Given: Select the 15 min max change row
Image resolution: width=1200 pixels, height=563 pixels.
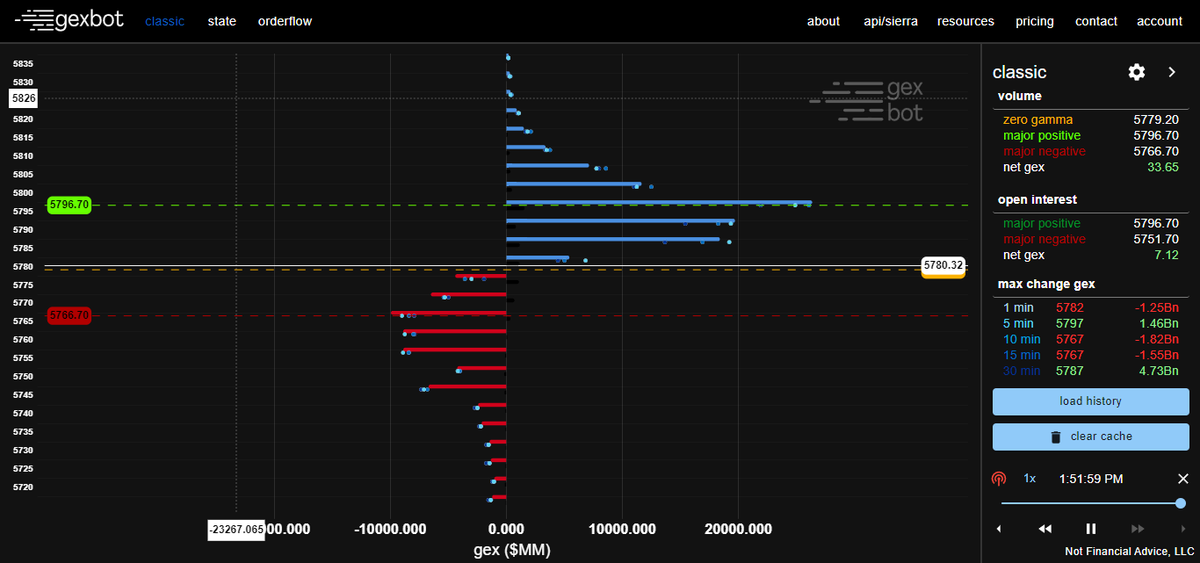Looking at the screenshot, I should point(1090,355).
